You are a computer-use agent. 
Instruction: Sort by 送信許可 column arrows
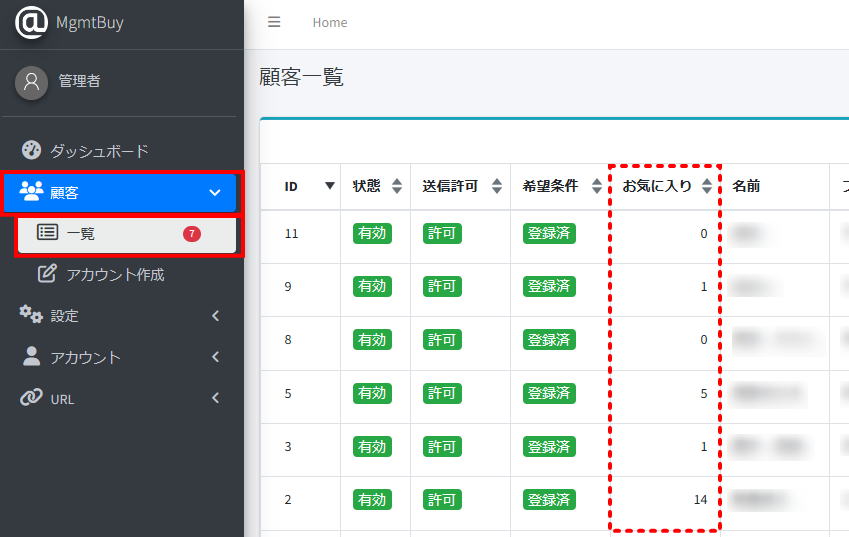tap(497, 186)
